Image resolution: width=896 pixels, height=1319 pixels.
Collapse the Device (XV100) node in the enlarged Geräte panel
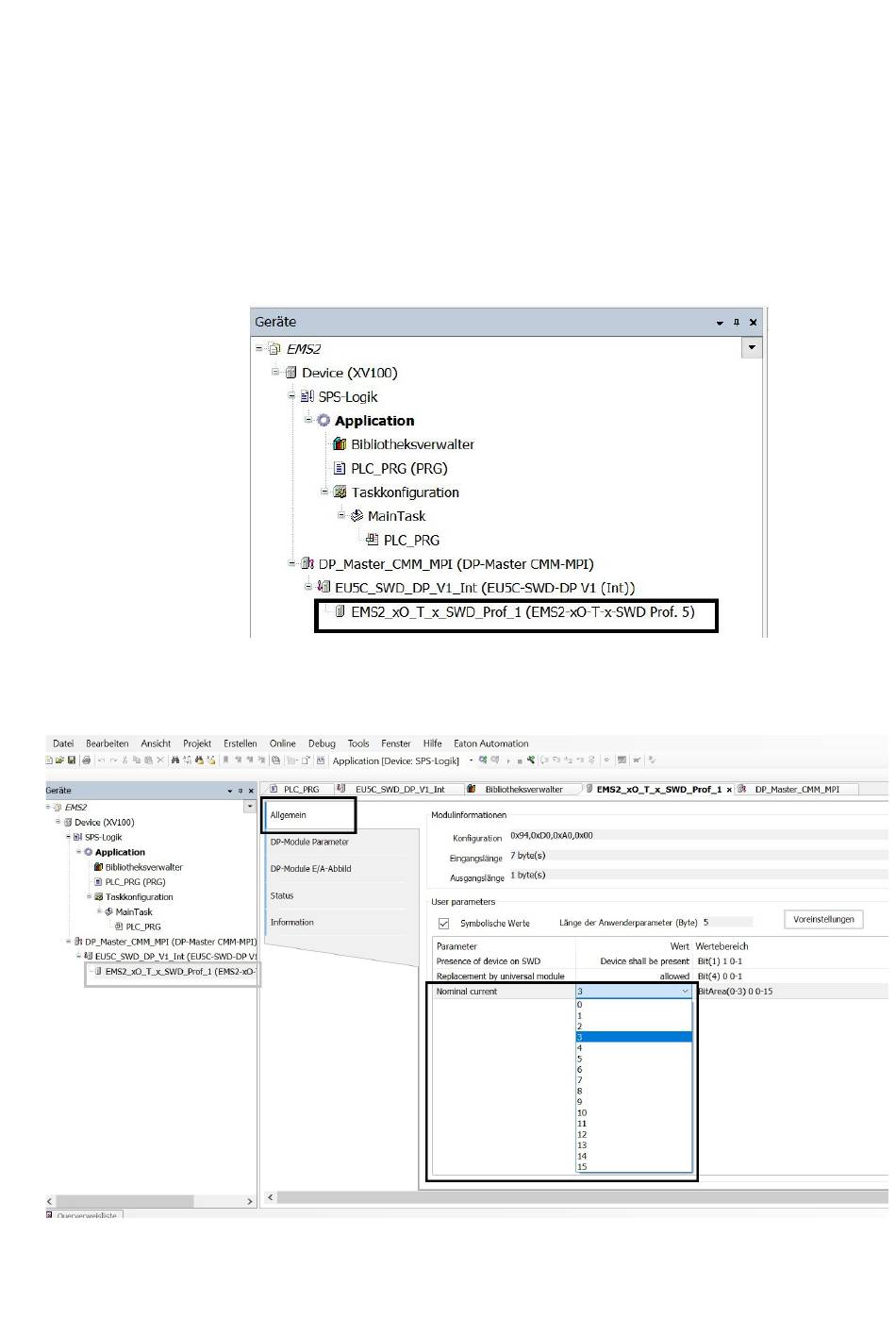tap(275, 372)
